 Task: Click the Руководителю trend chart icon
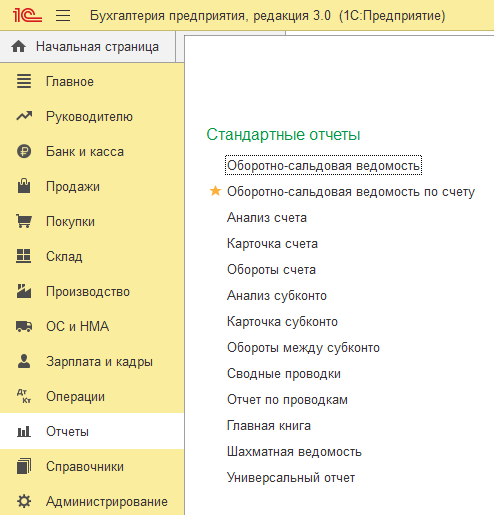click(x=24, y=116)
